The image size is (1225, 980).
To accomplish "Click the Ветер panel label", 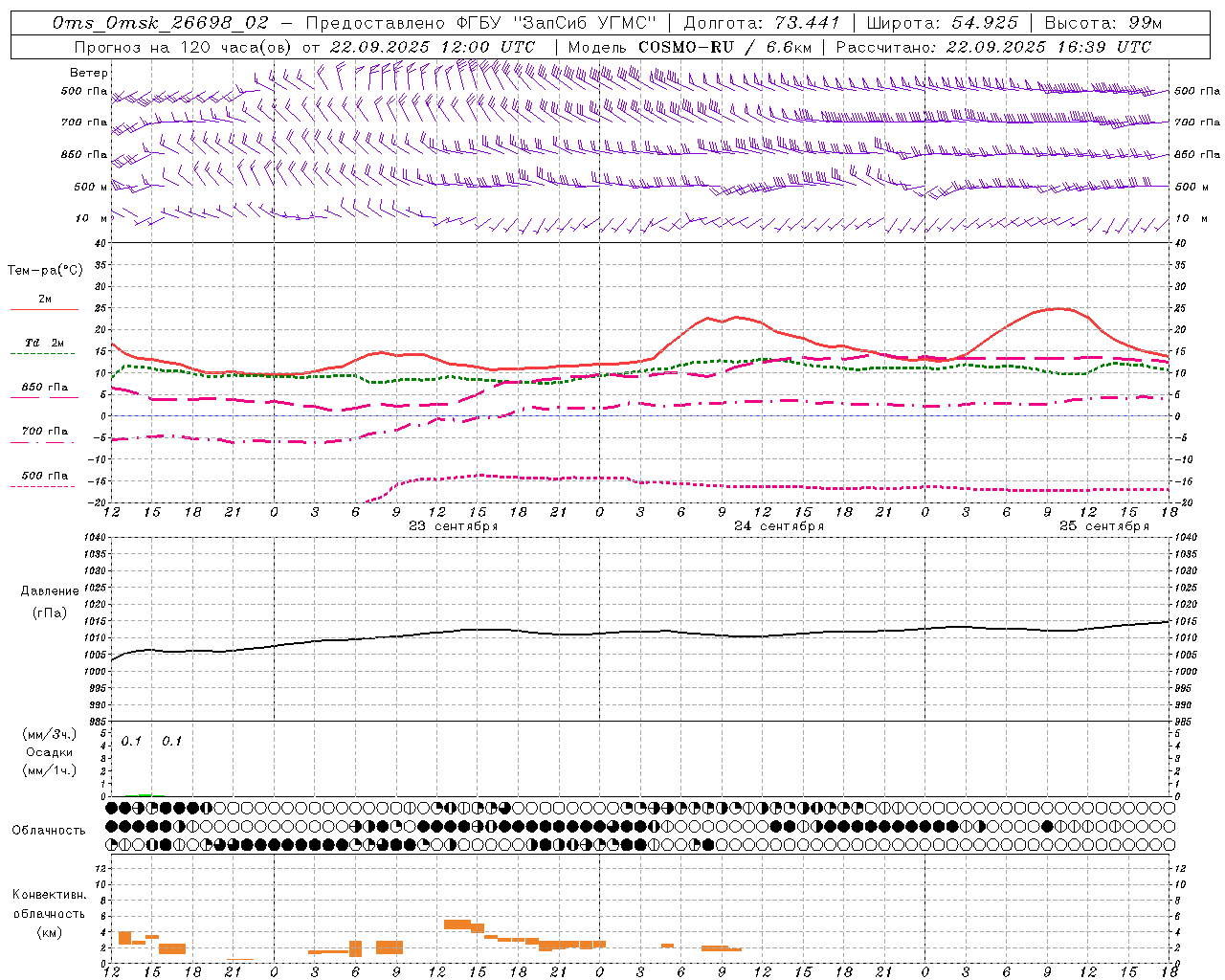I will click(89, 73).
